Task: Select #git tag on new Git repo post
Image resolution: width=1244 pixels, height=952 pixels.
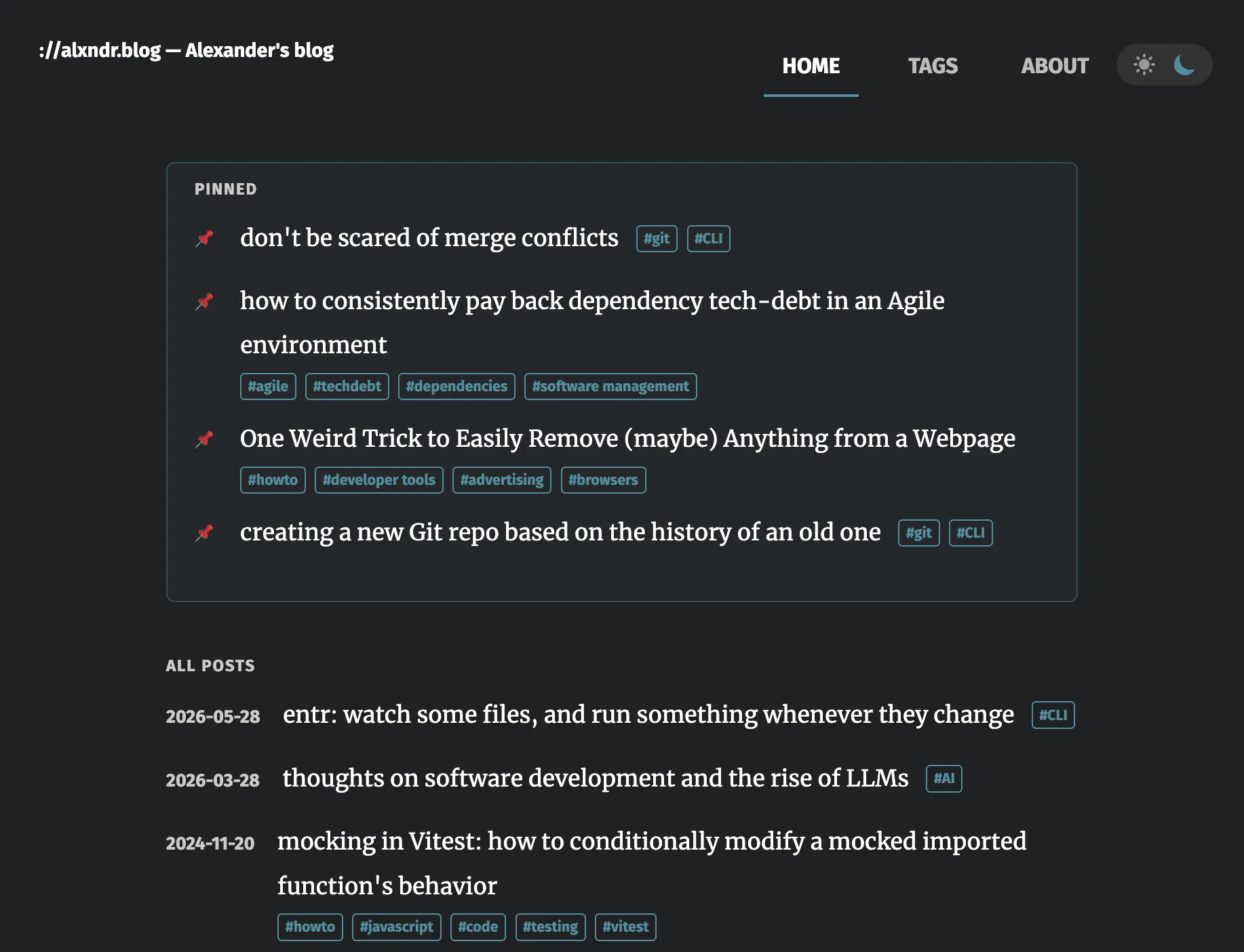Action: click(x=918, y=533)
